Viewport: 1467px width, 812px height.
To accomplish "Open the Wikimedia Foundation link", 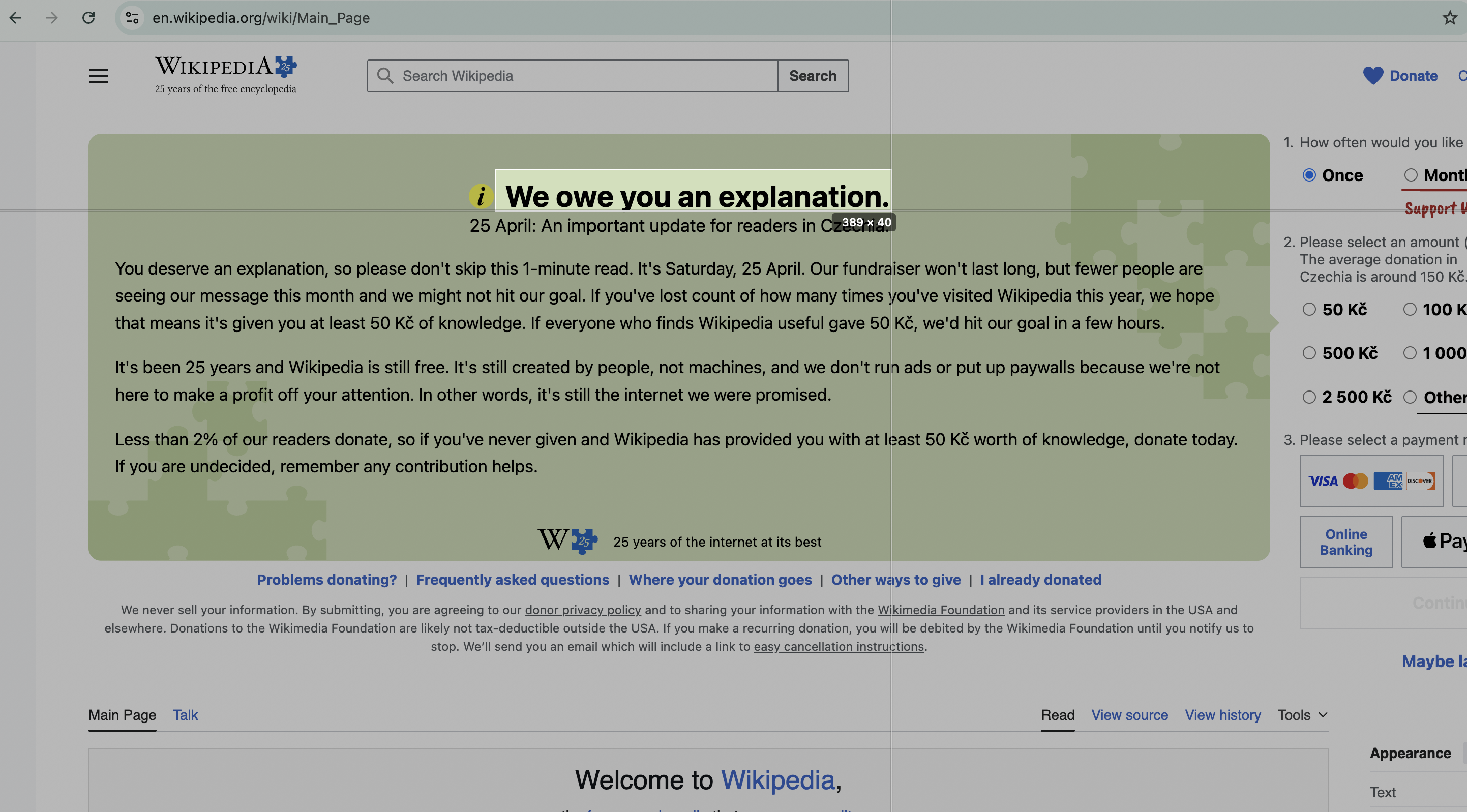I will tap(941, 610).
